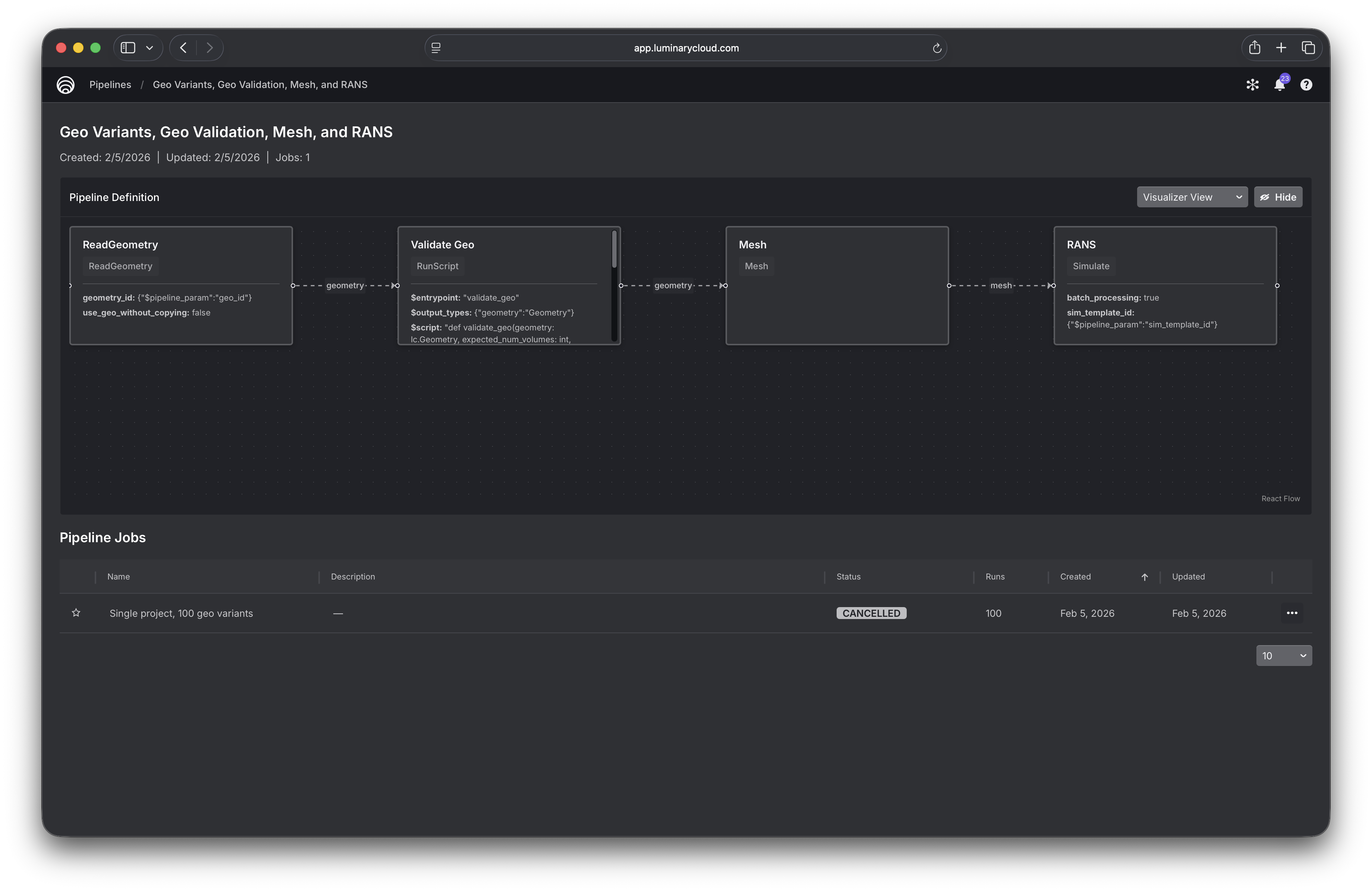Change the rows-per-page 10 dropdown
1372x892 pixels.
[x=1284, y=656]
